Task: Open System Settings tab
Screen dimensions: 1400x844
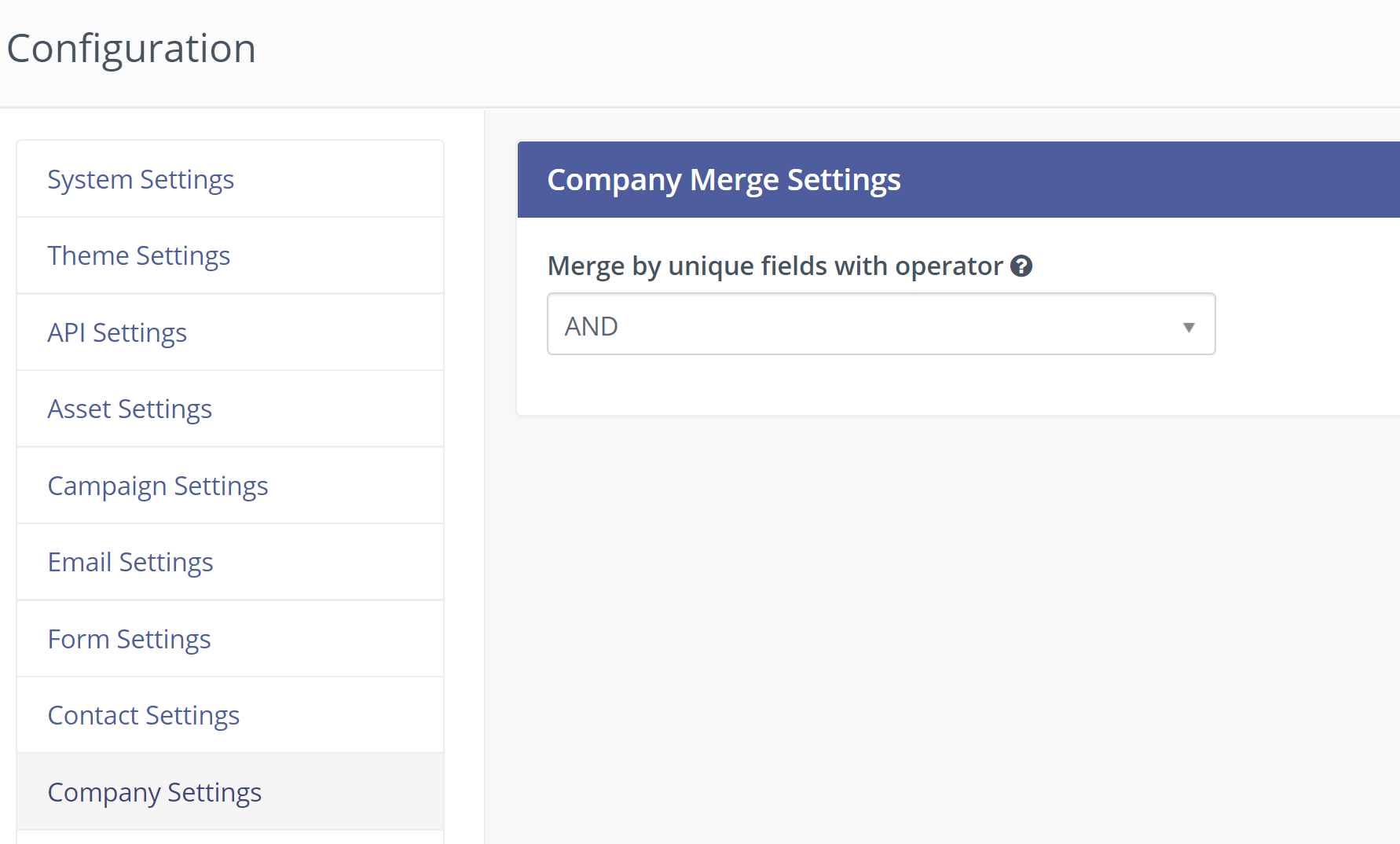Action: (141, 179)
